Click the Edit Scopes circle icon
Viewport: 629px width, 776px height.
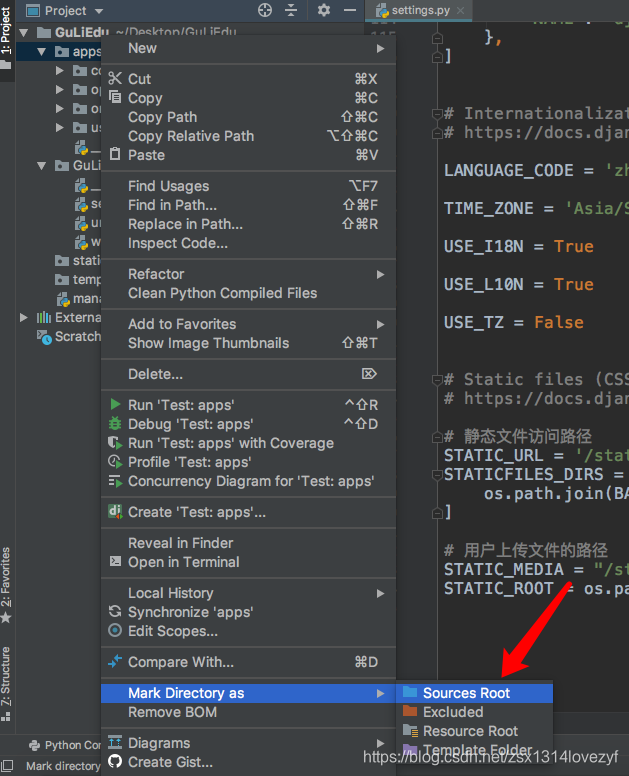pos(115,630)
